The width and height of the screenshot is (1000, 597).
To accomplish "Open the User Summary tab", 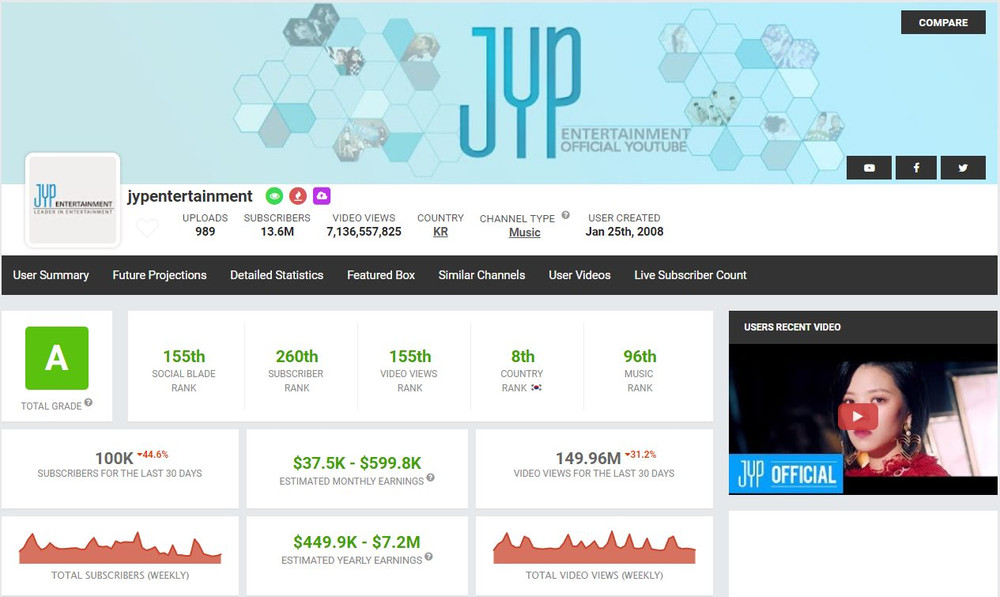I will click(51, 275).
